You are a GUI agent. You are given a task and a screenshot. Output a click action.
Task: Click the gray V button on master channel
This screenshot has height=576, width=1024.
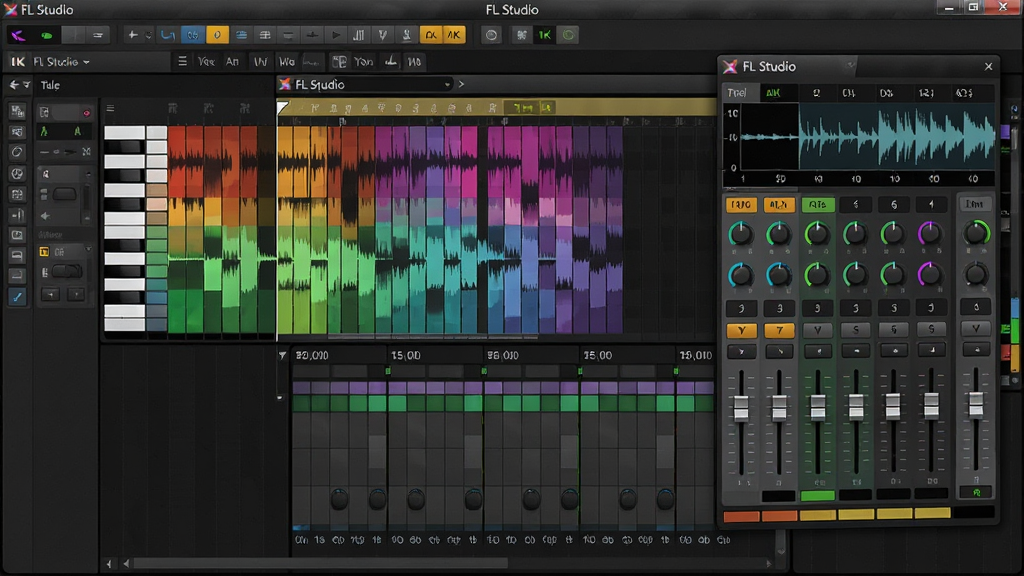tap(976, 328)
